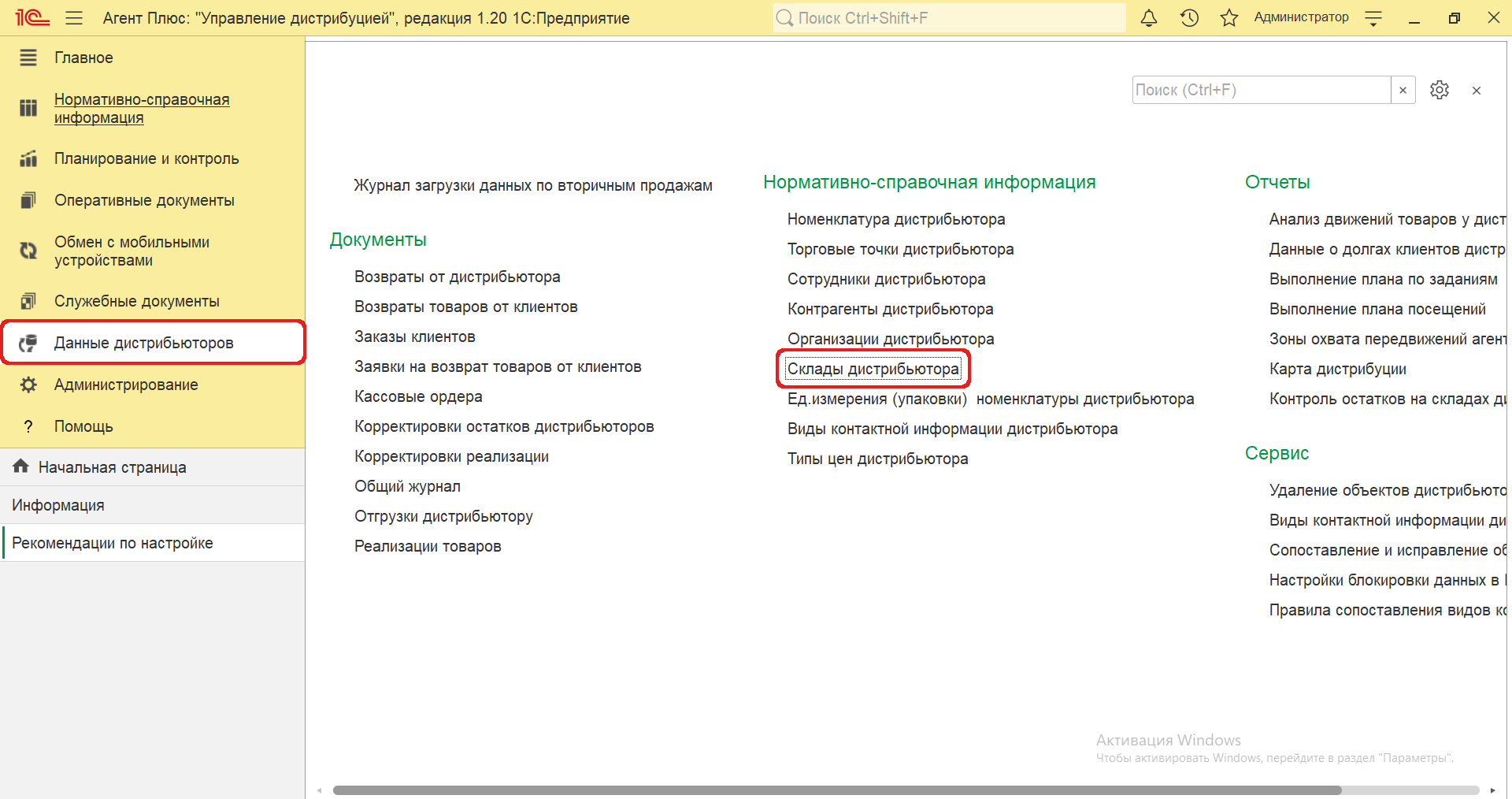Open the hamburger service menu in title bar
Screen dimensions: 1512x799
74,17
